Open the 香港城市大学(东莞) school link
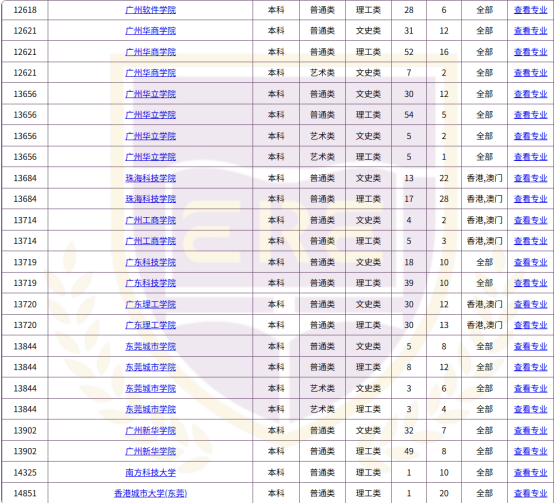554x504 pixels. point(151,493)
